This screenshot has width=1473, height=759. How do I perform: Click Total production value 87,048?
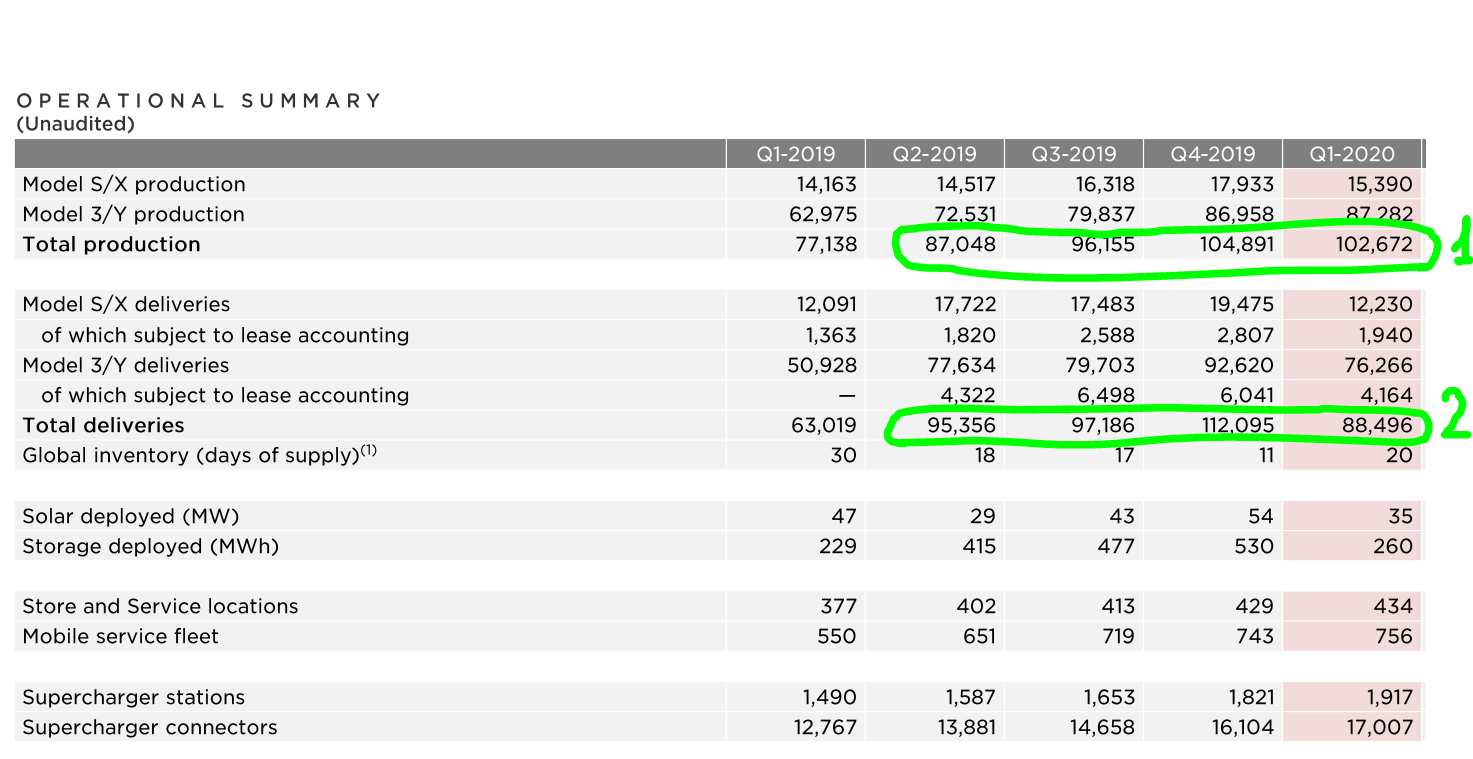pyautogui.click(x=961, y=244)
